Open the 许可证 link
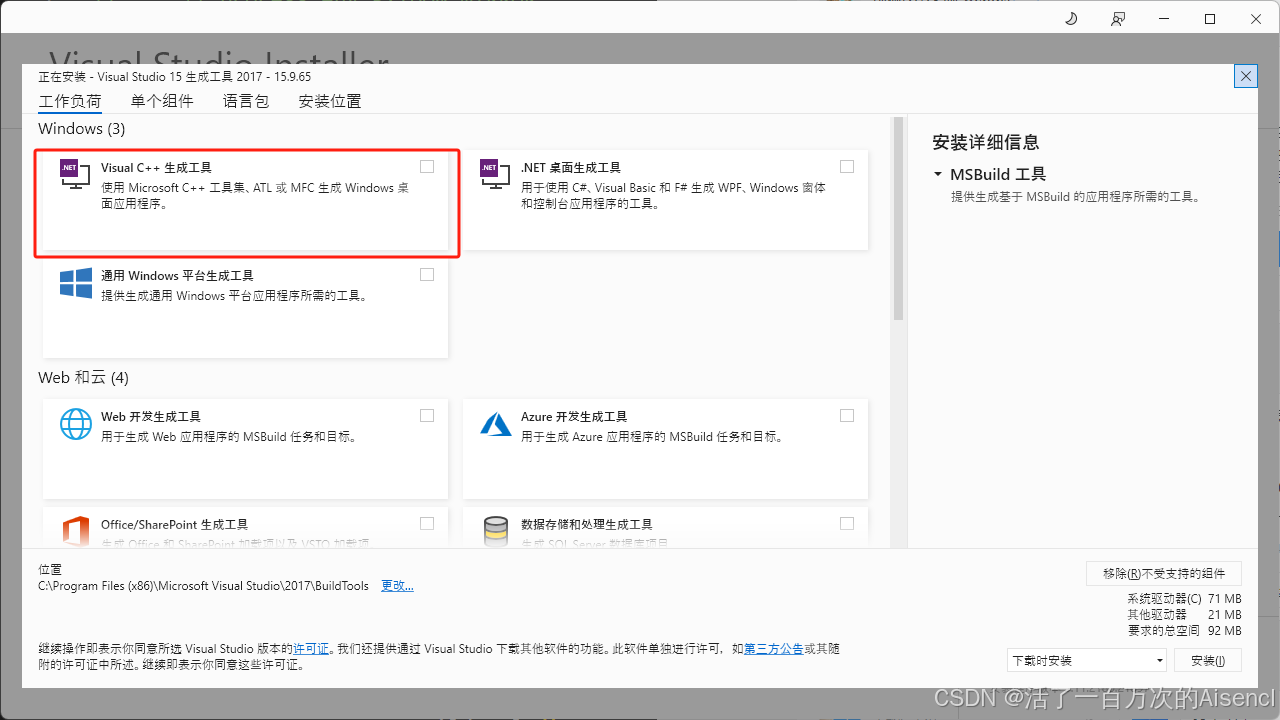Image resolution: width=1280 pixels, height=720 pixels. [x=311, y=649]
